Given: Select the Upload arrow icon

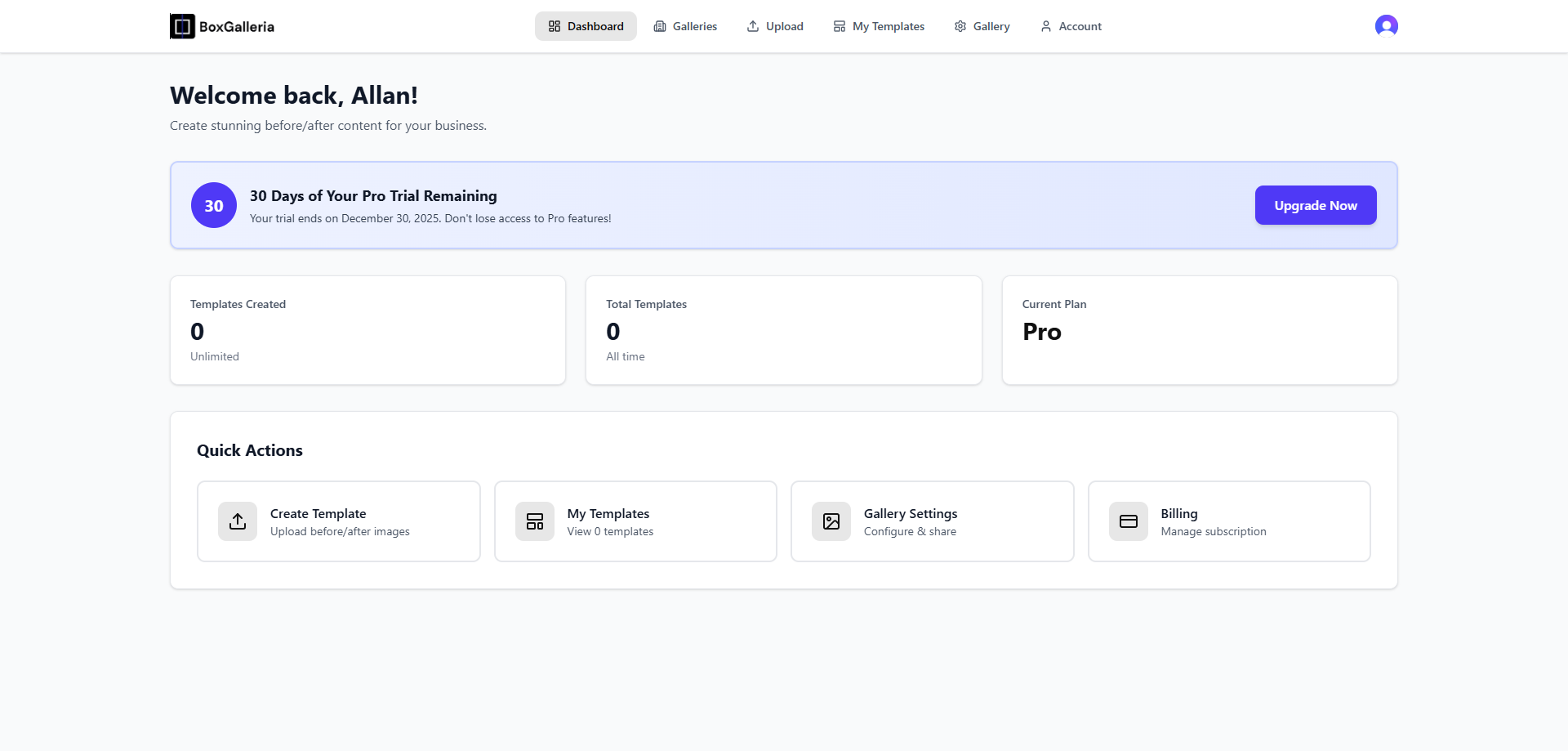Looking at the screenshot, I should (x=753, y=25).
